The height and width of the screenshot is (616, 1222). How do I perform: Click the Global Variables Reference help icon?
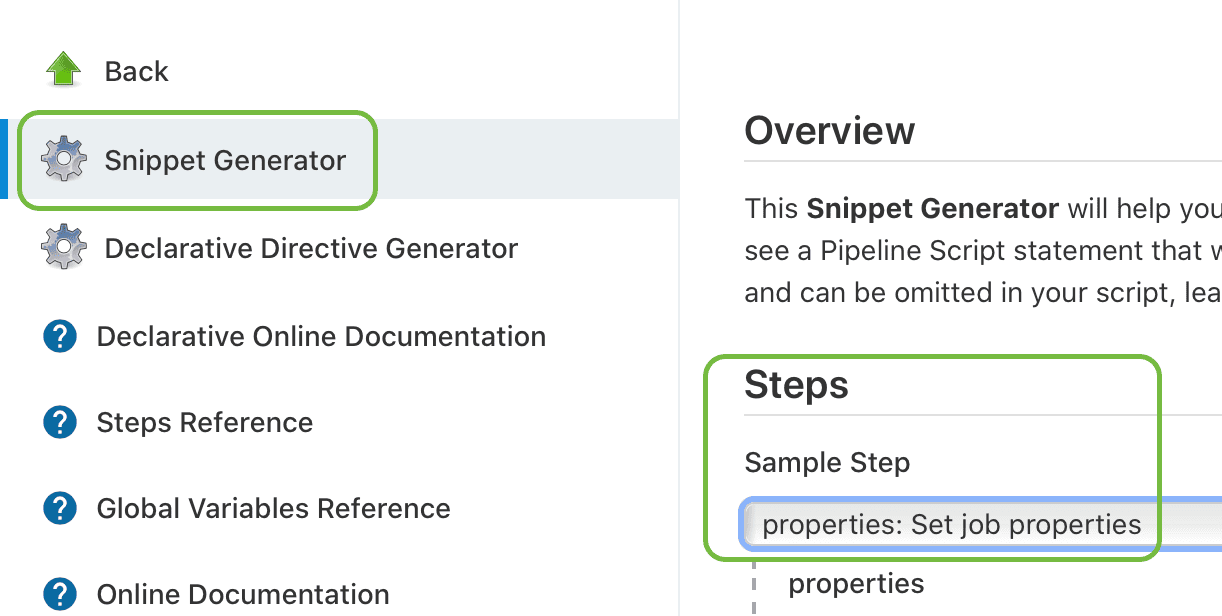click(60, 508)
